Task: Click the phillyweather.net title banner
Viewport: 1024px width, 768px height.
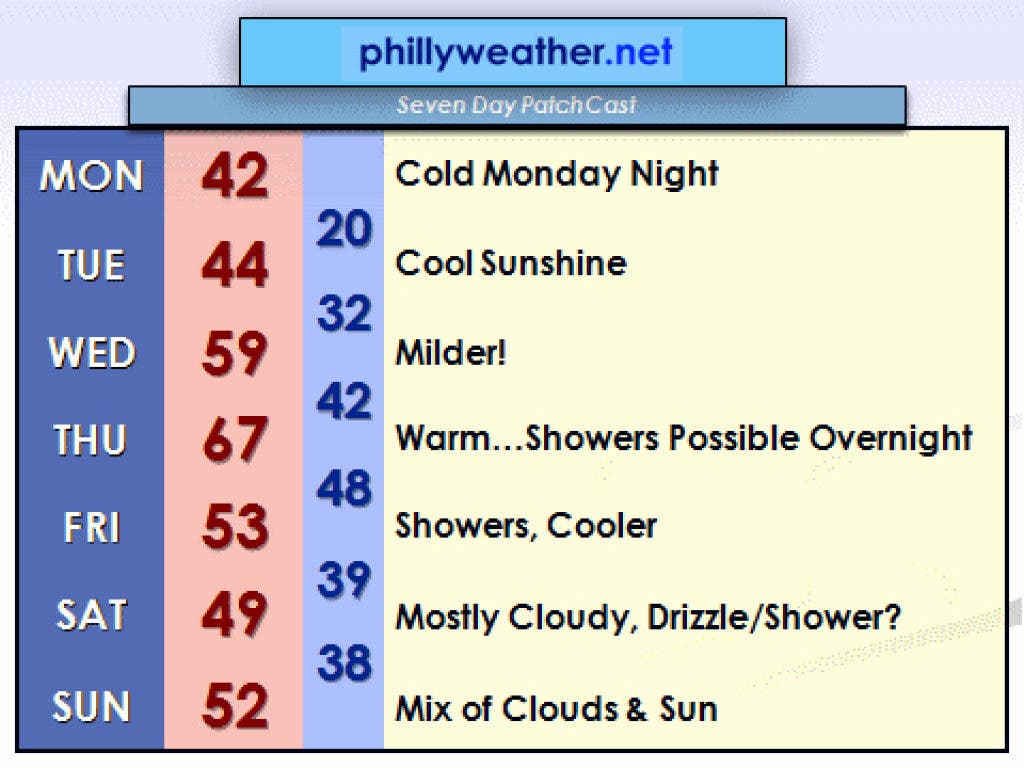Action: pyautogui.click(x=513, y=52)
